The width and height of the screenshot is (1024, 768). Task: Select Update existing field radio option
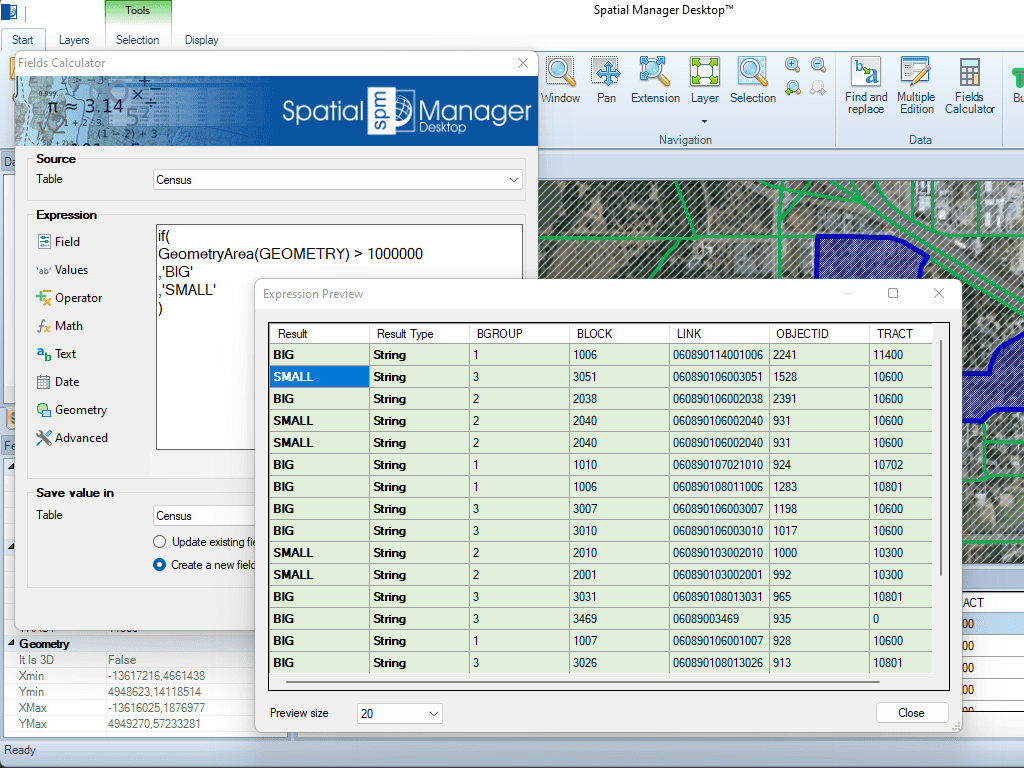click(159, 541)
